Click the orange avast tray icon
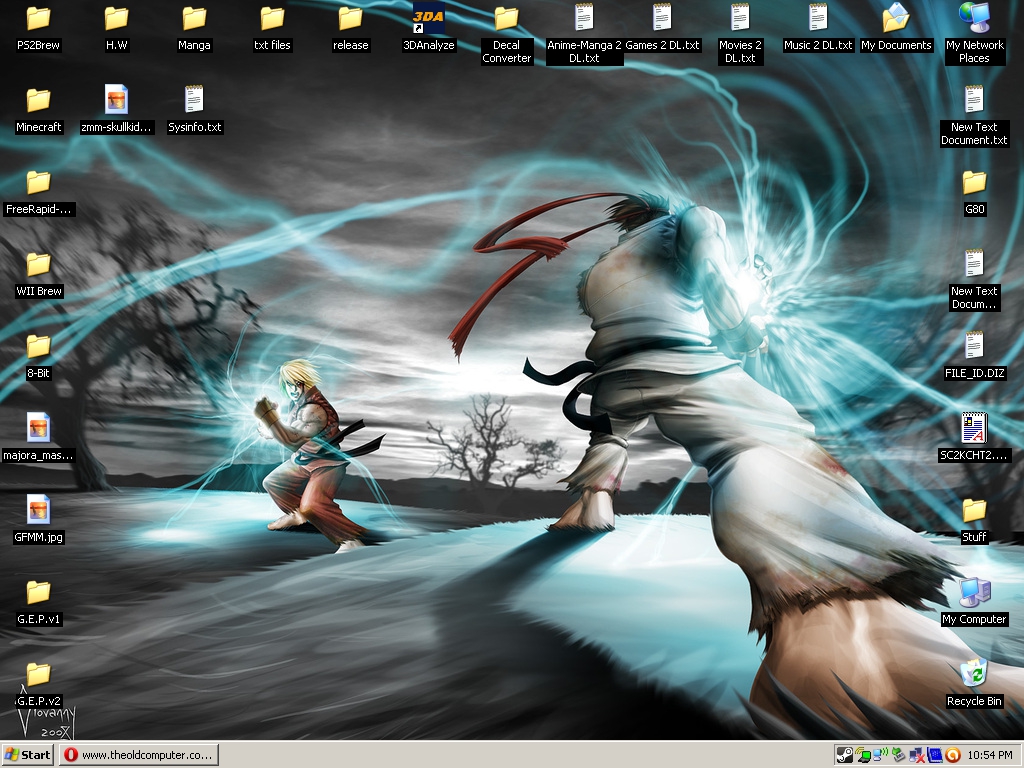Screen dimensions: 1024x768 coord(953,755)
